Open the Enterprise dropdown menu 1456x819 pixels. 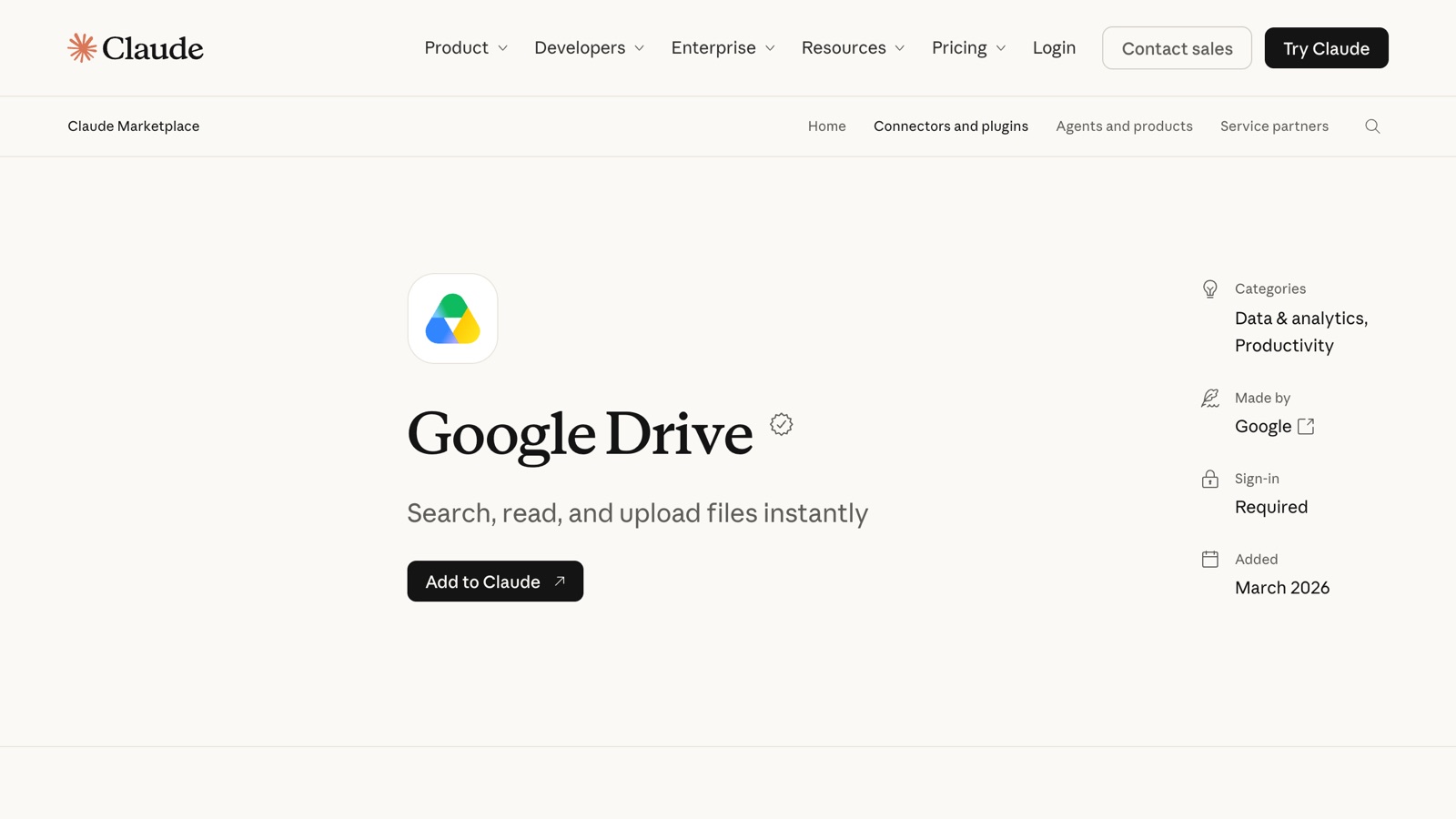tap(723, 47)
